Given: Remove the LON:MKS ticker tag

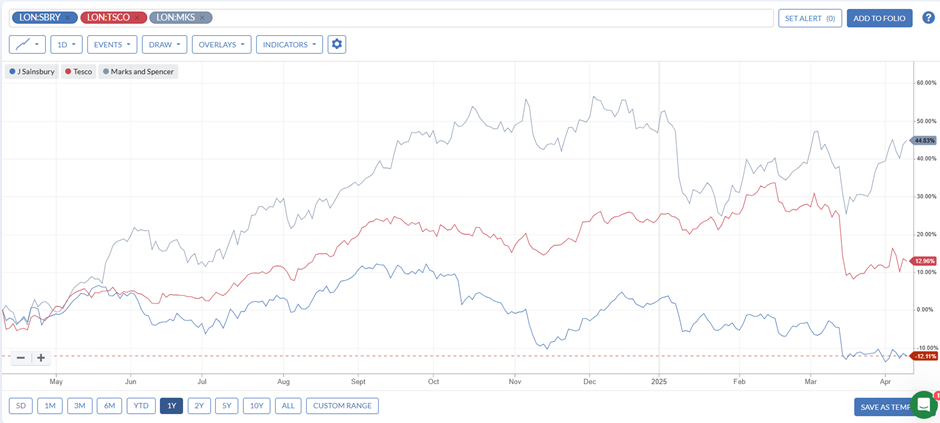Looking at the screenshot, I should pos(203,18).
